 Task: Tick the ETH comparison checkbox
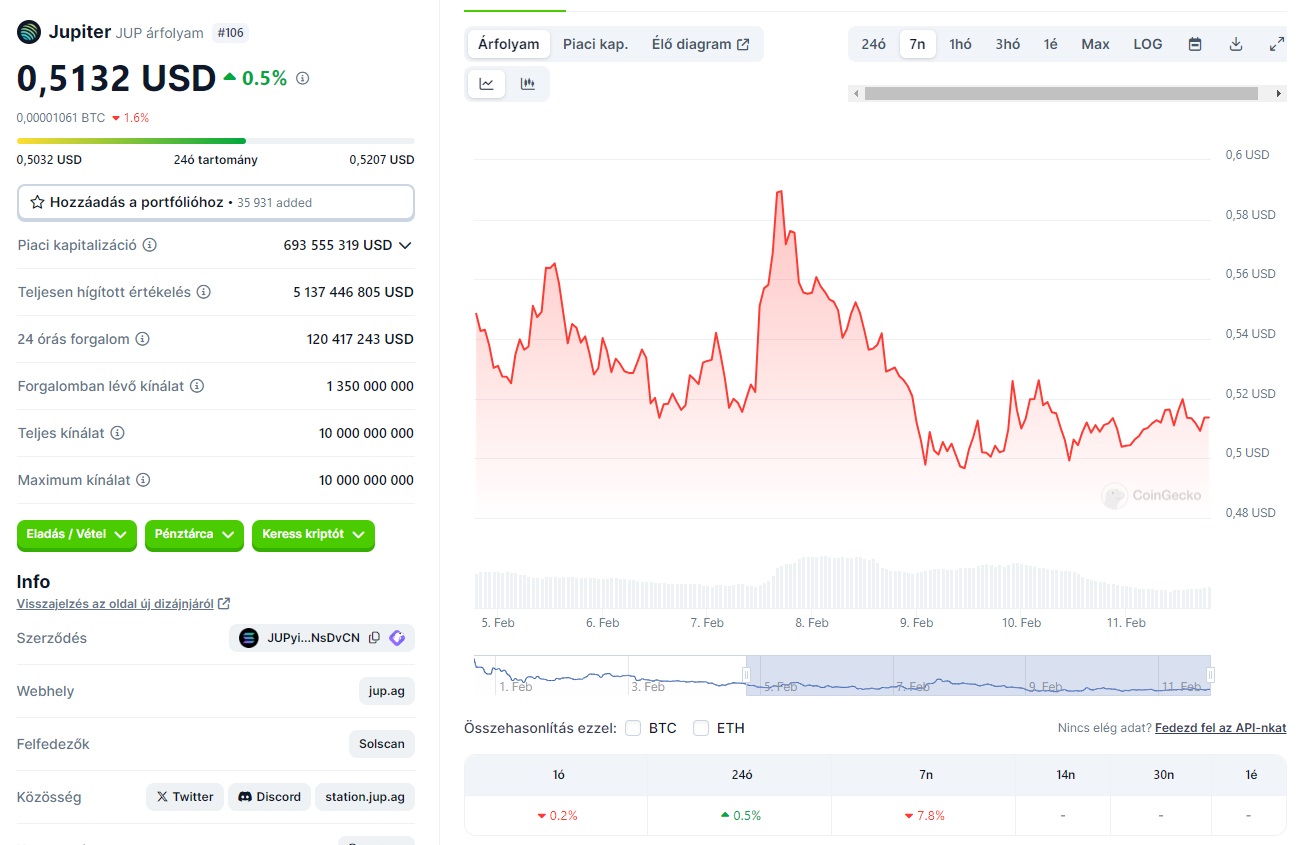click(x=701, y=728)
